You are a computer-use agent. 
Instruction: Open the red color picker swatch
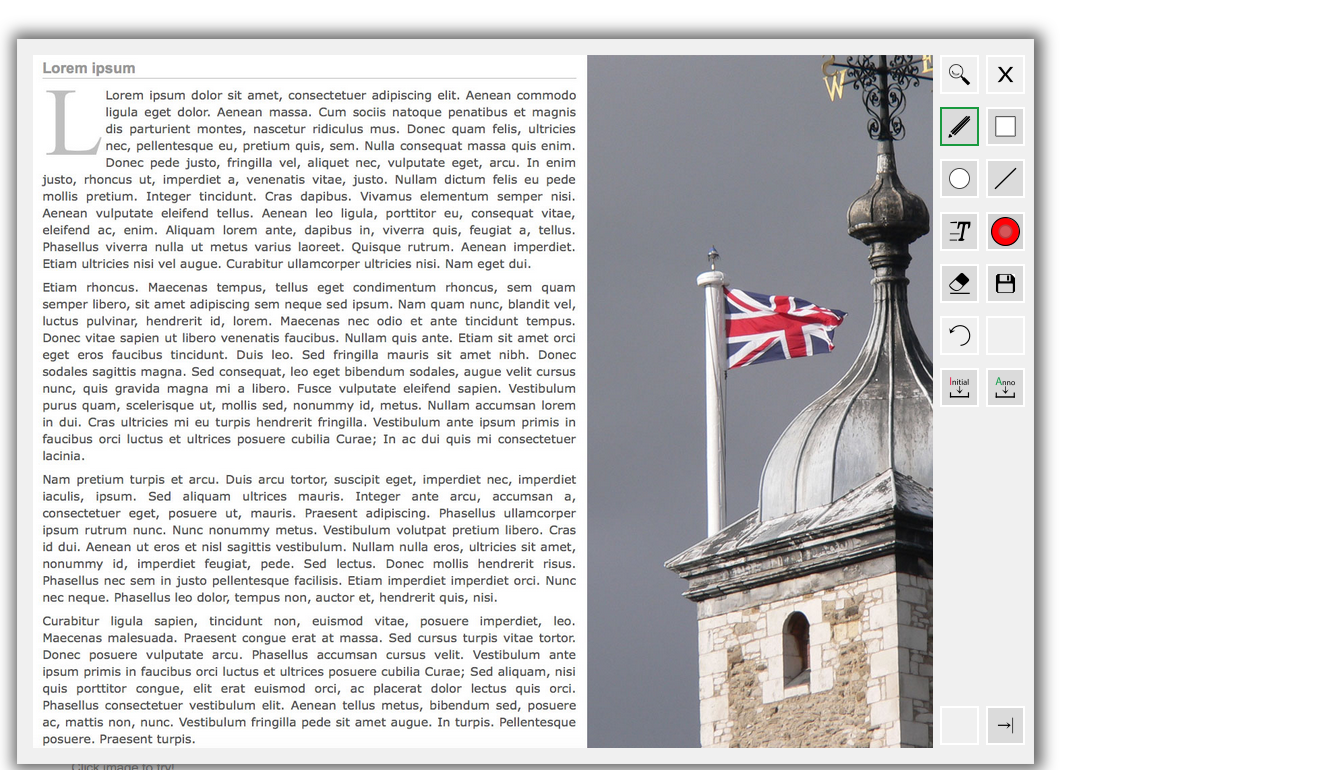1005,231
